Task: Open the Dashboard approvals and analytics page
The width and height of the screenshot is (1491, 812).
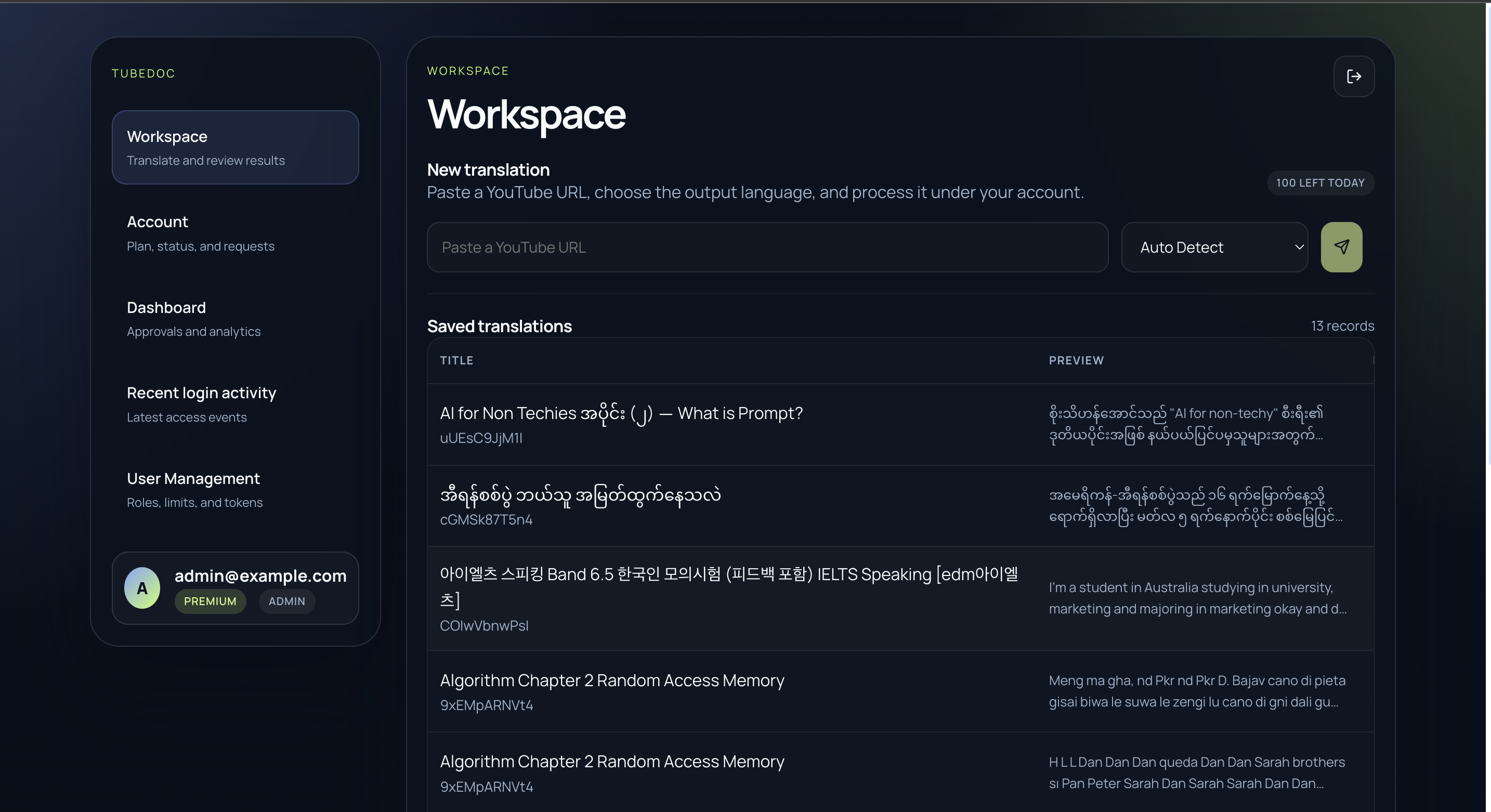Action: click(x=193, y=318)
